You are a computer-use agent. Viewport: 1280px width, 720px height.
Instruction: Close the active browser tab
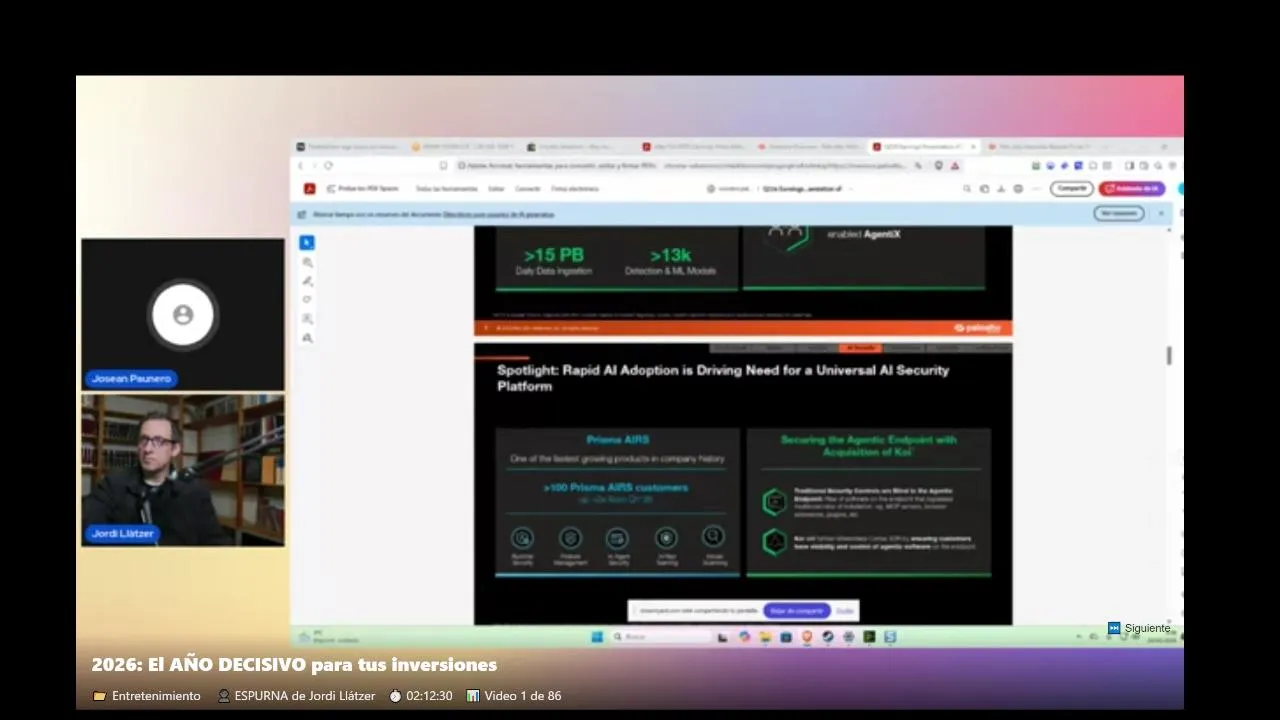(973, 147)
